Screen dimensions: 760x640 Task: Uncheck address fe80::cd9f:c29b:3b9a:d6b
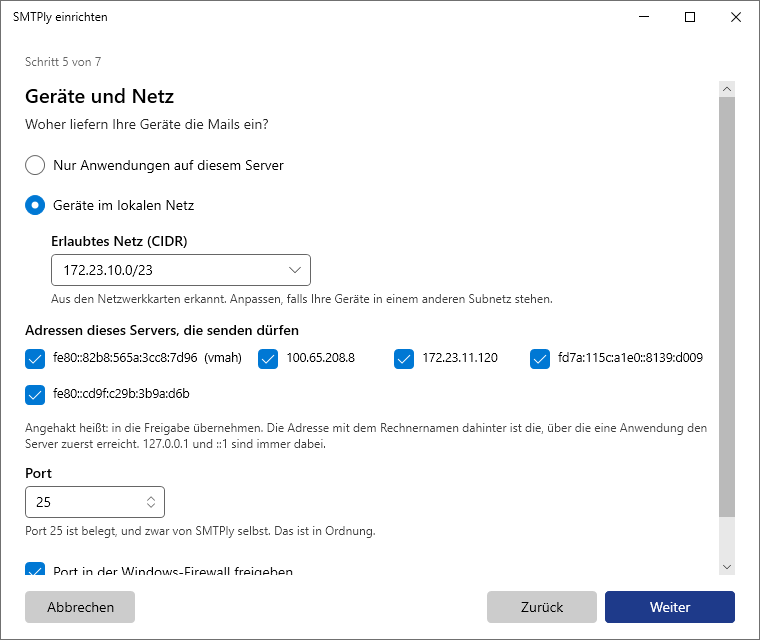tap(35, 395)
